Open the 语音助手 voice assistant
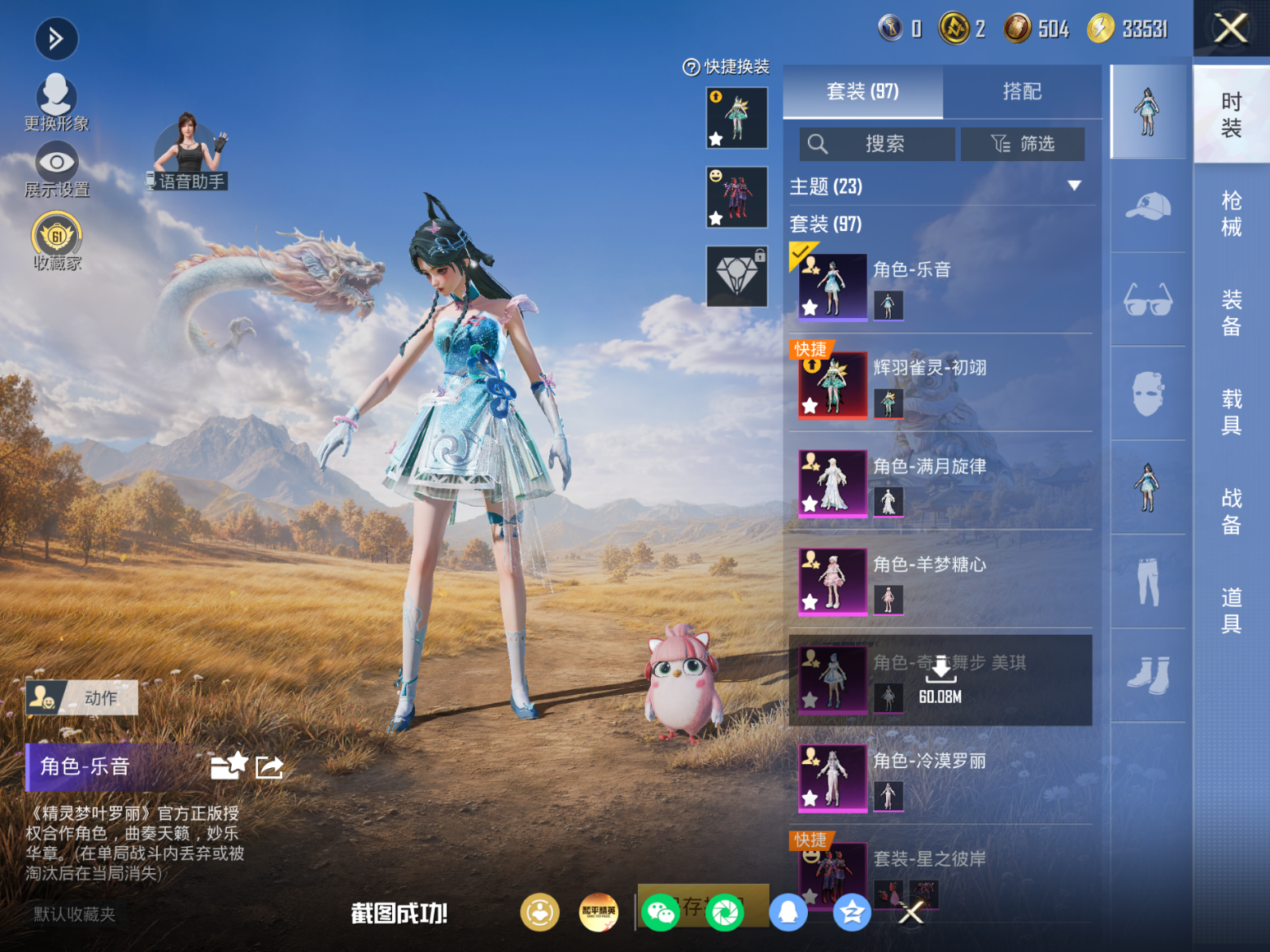 click(188, 153)
